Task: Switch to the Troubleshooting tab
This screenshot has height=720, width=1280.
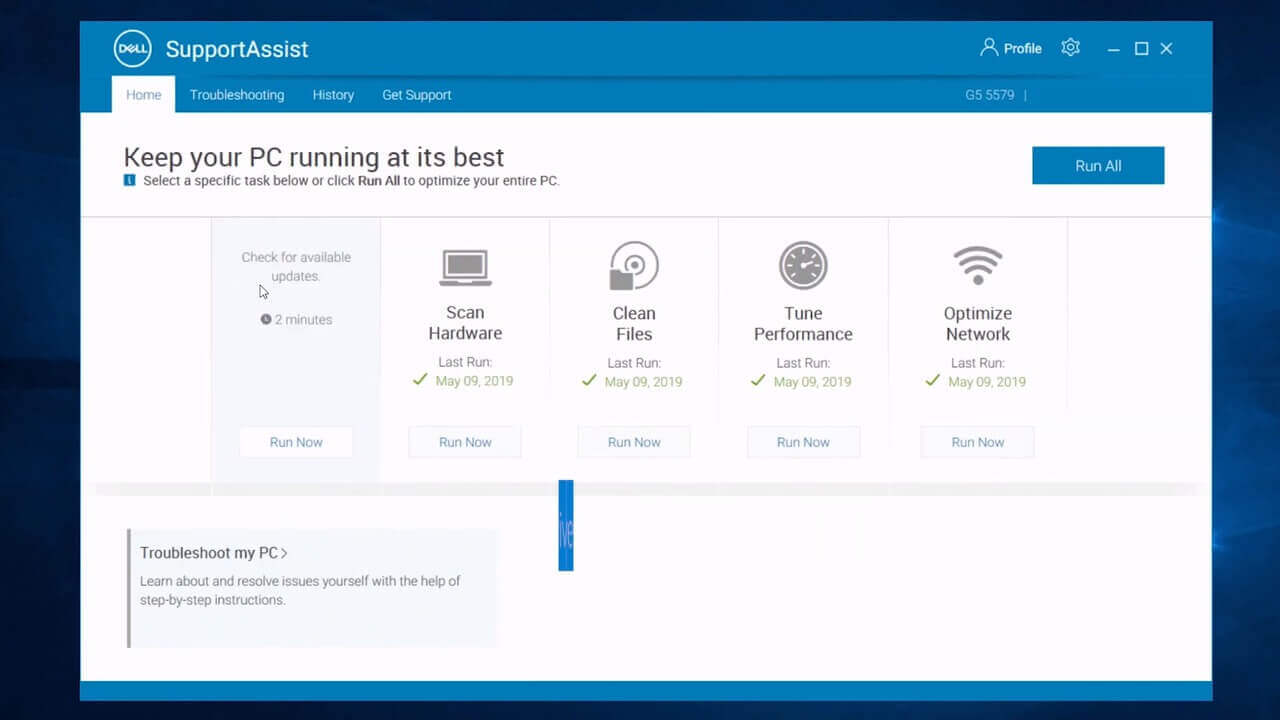Action: tap(237, 94)
